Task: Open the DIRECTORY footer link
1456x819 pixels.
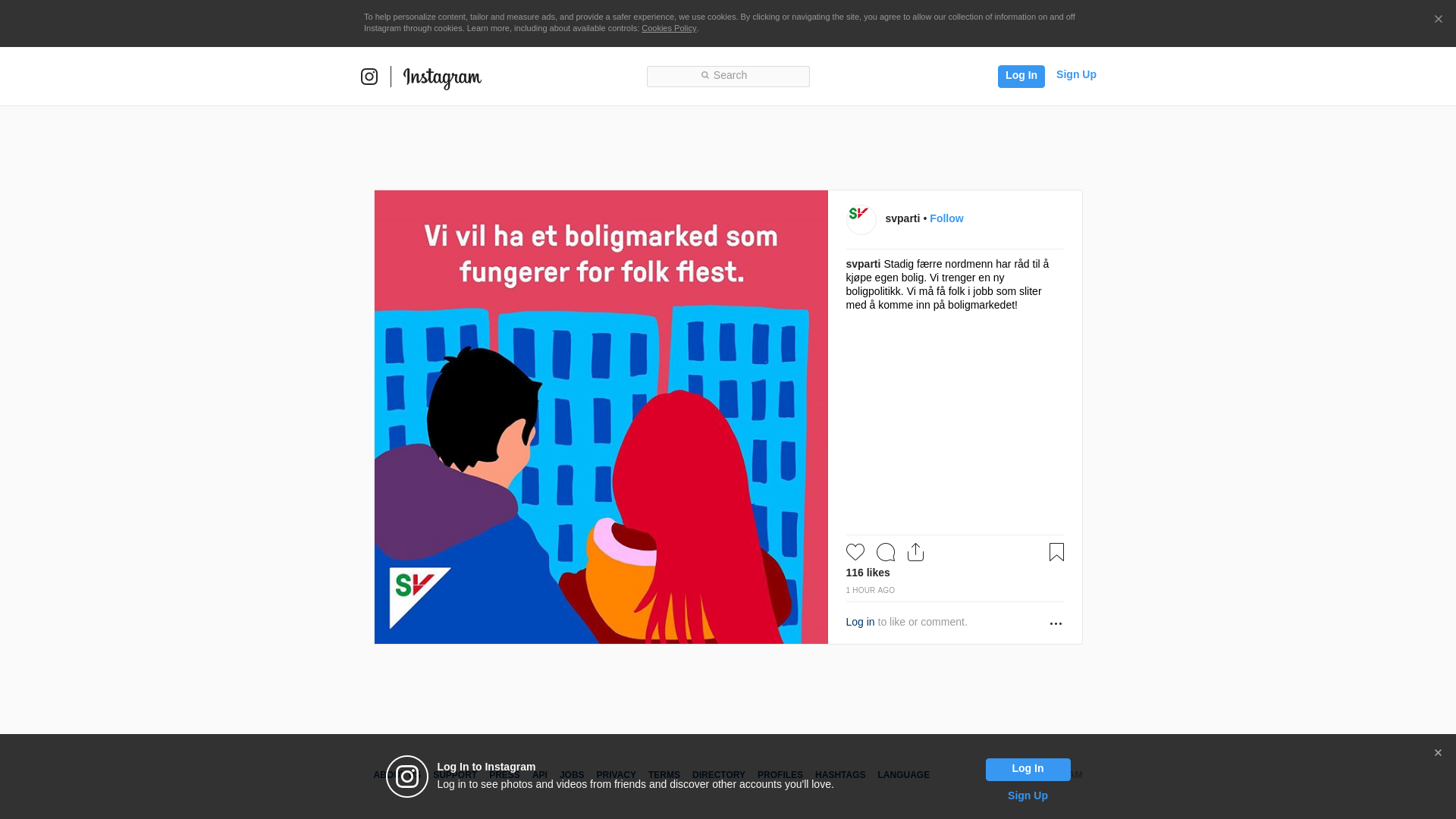Action: [719, 775]
